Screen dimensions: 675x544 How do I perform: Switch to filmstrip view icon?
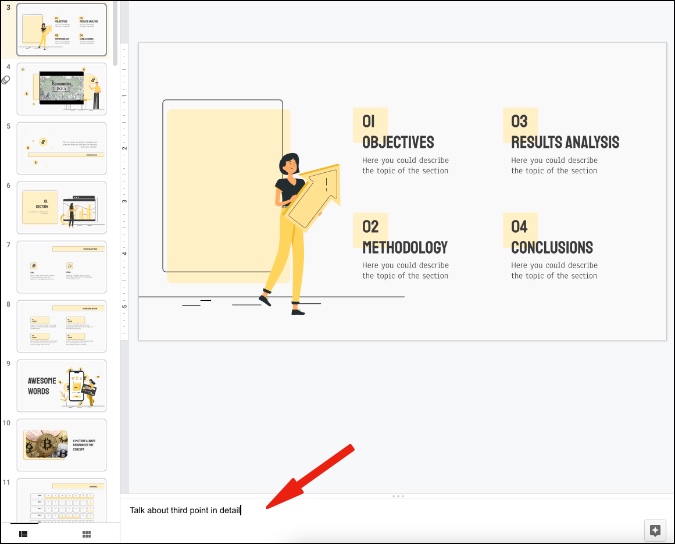[23, 534]
